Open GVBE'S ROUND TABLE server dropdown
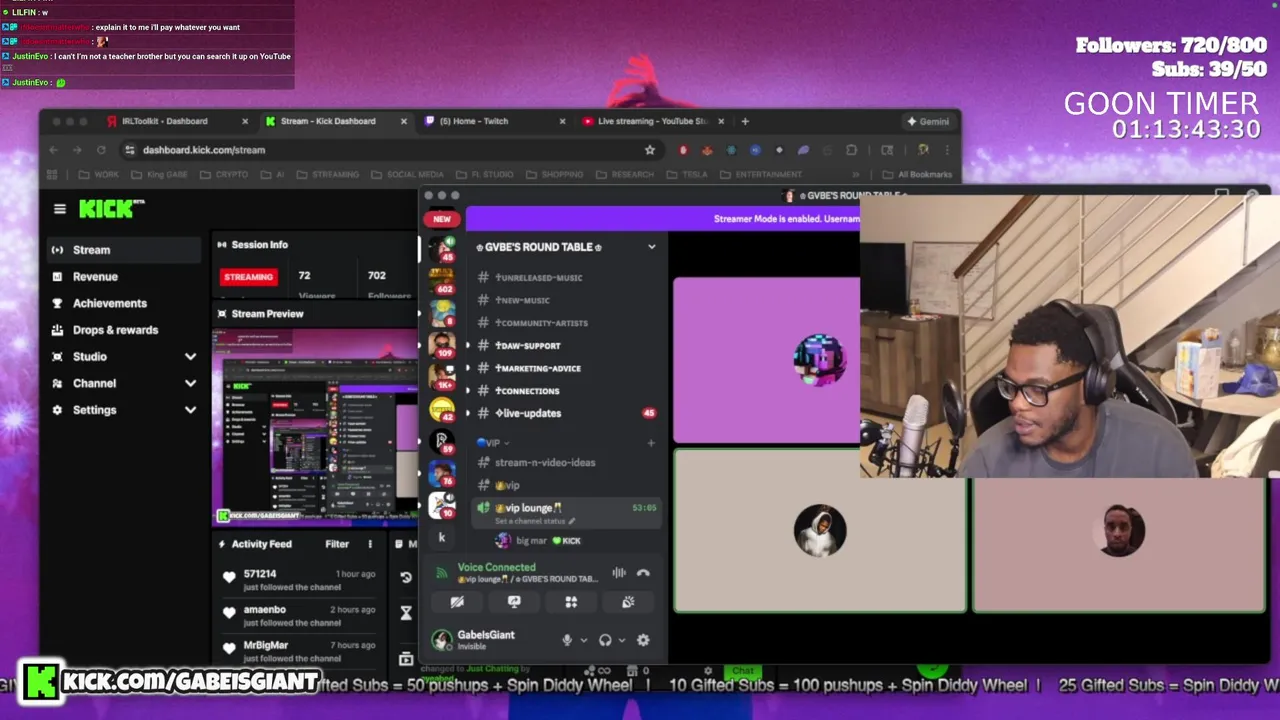This screenshot has width=1280, height=720. pyautogui.click(x=652, y=247)
